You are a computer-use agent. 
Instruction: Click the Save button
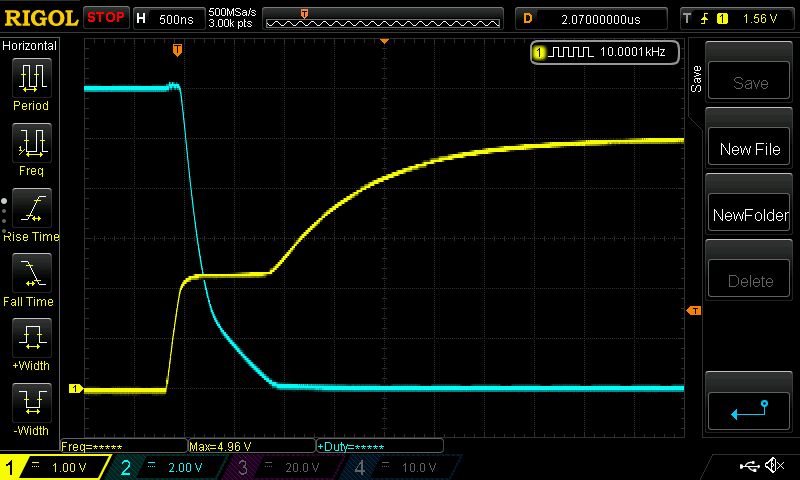[749, 80]
